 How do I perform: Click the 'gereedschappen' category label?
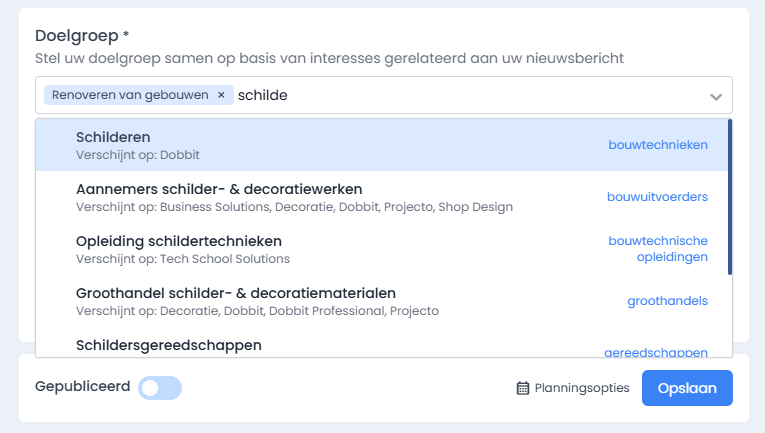[x=656, y=351]
